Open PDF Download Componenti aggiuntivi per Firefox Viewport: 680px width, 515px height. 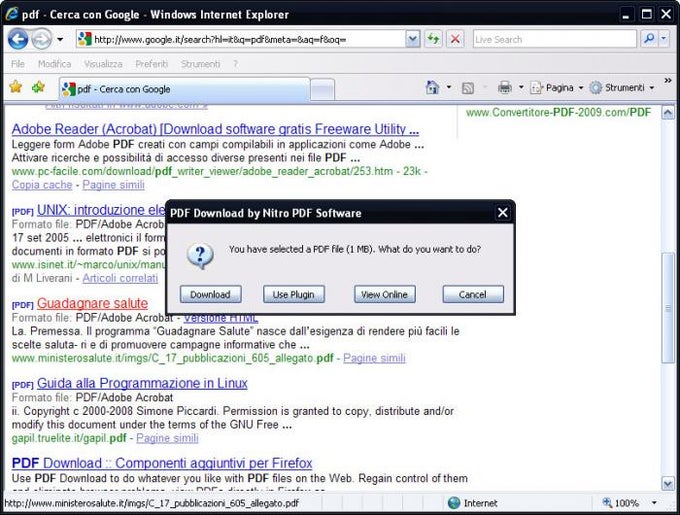(x=162, y=463)
